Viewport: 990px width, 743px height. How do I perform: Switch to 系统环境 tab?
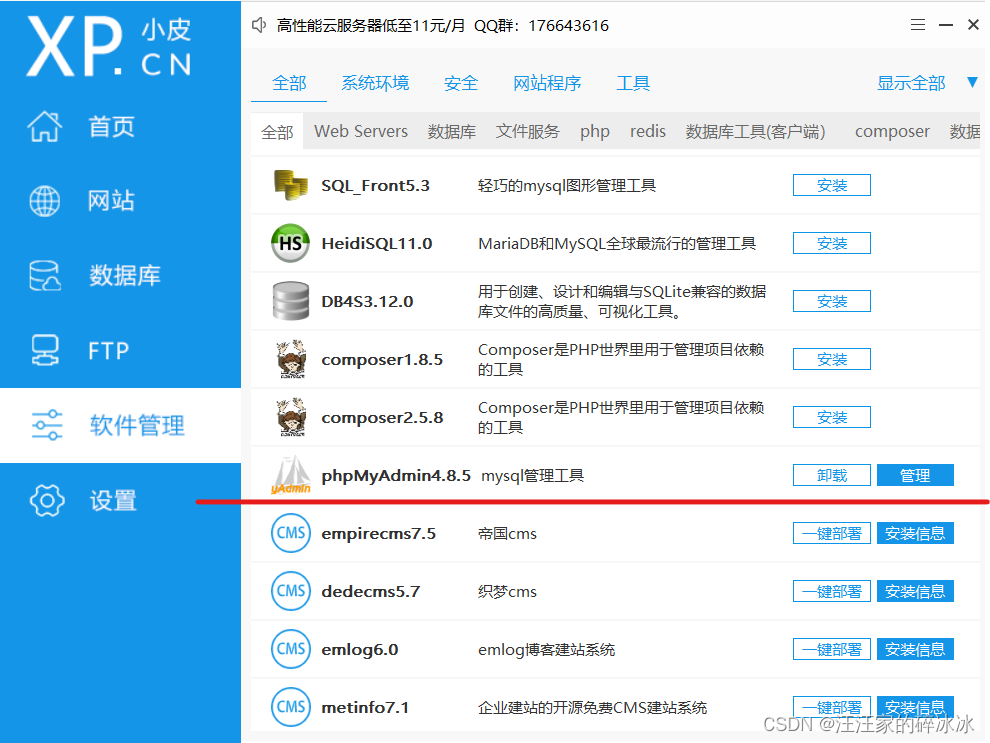(x=375, y=83)
